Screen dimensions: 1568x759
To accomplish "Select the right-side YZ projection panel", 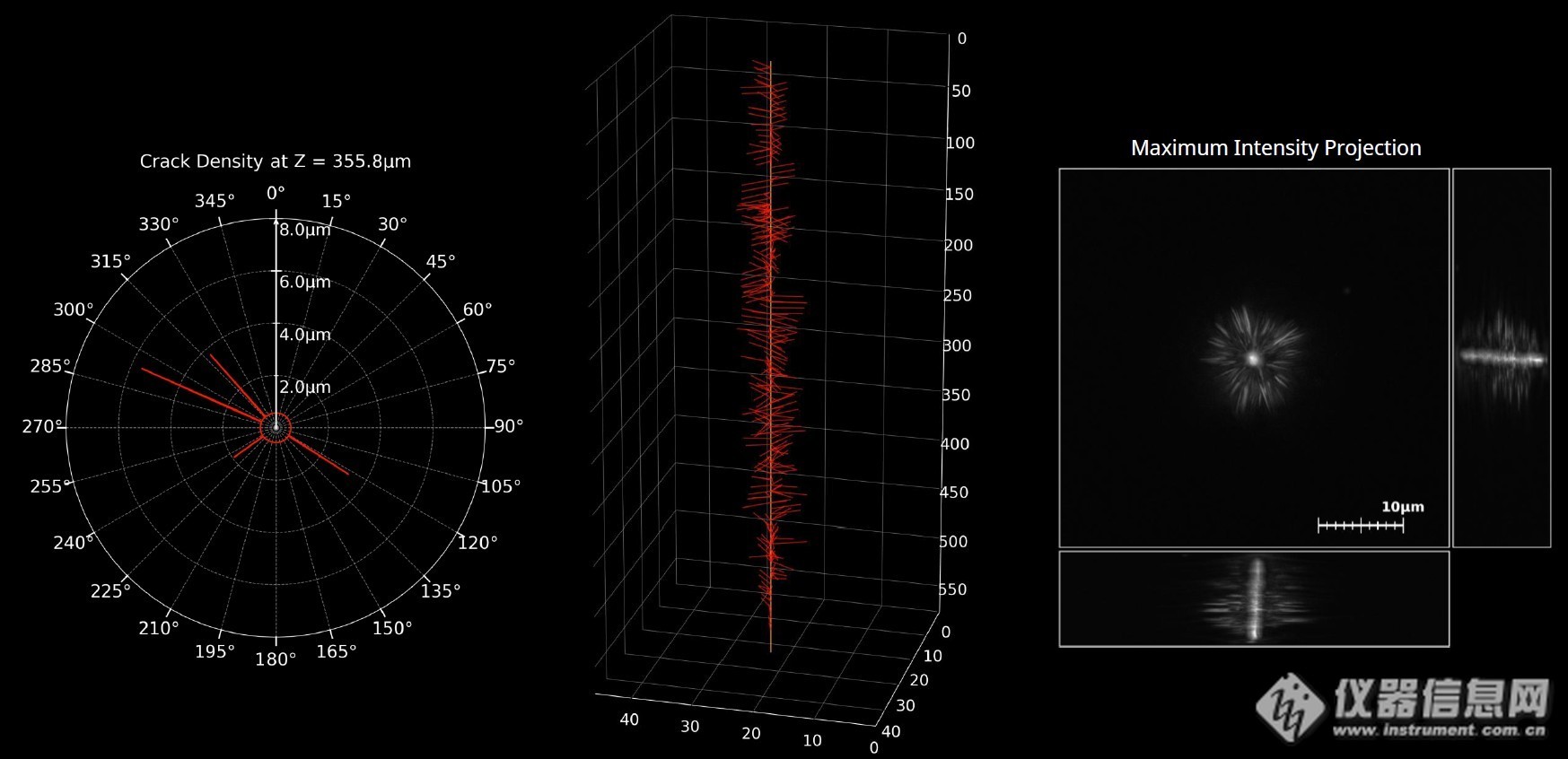I will (x=1502, y=357).
